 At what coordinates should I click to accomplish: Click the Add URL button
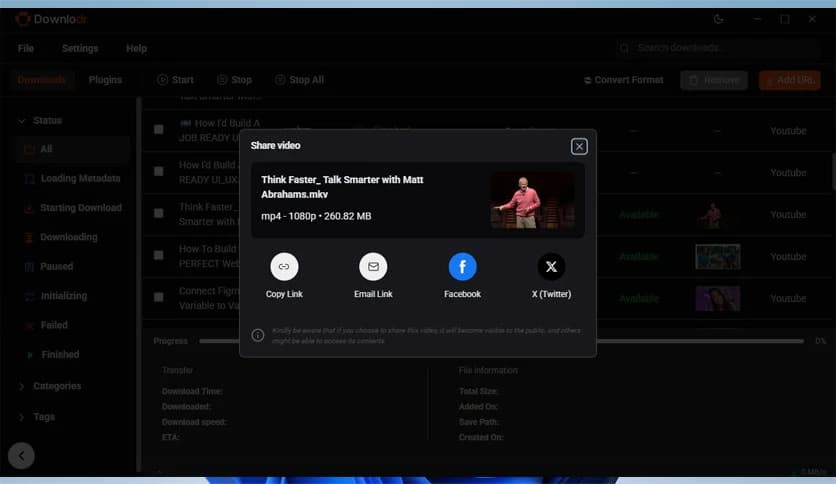[790, 80]
